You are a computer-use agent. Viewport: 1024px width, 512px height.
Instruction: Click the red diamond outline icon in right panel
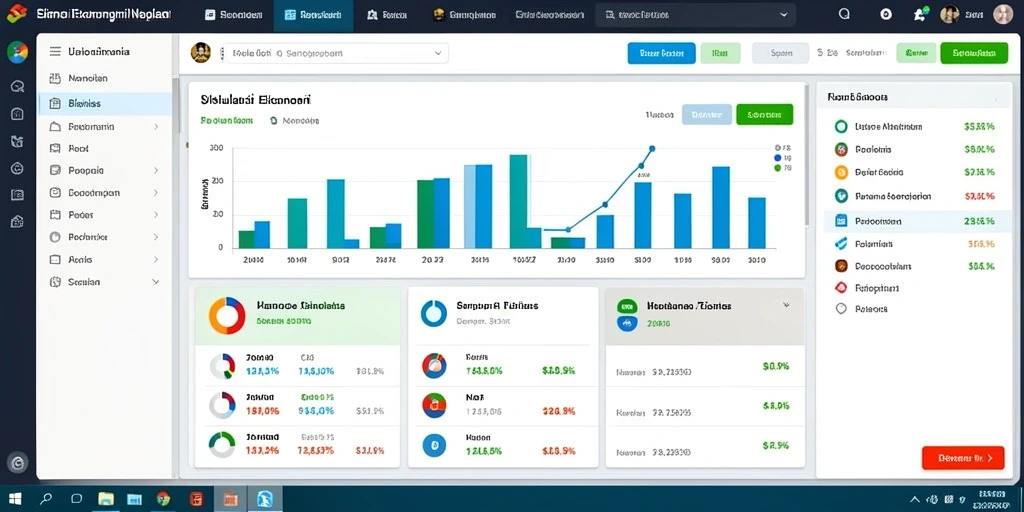coord(841,287)
